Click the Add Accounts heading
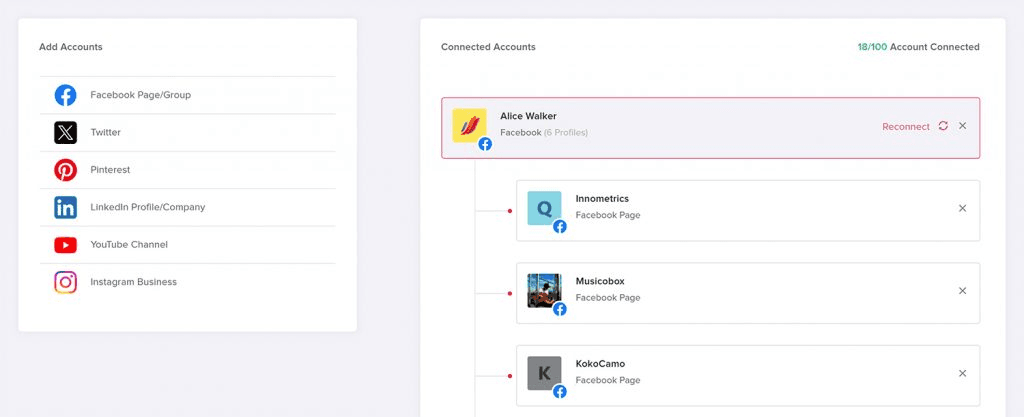The height and width of the screenshot is (417, 1024). [71, 47]
